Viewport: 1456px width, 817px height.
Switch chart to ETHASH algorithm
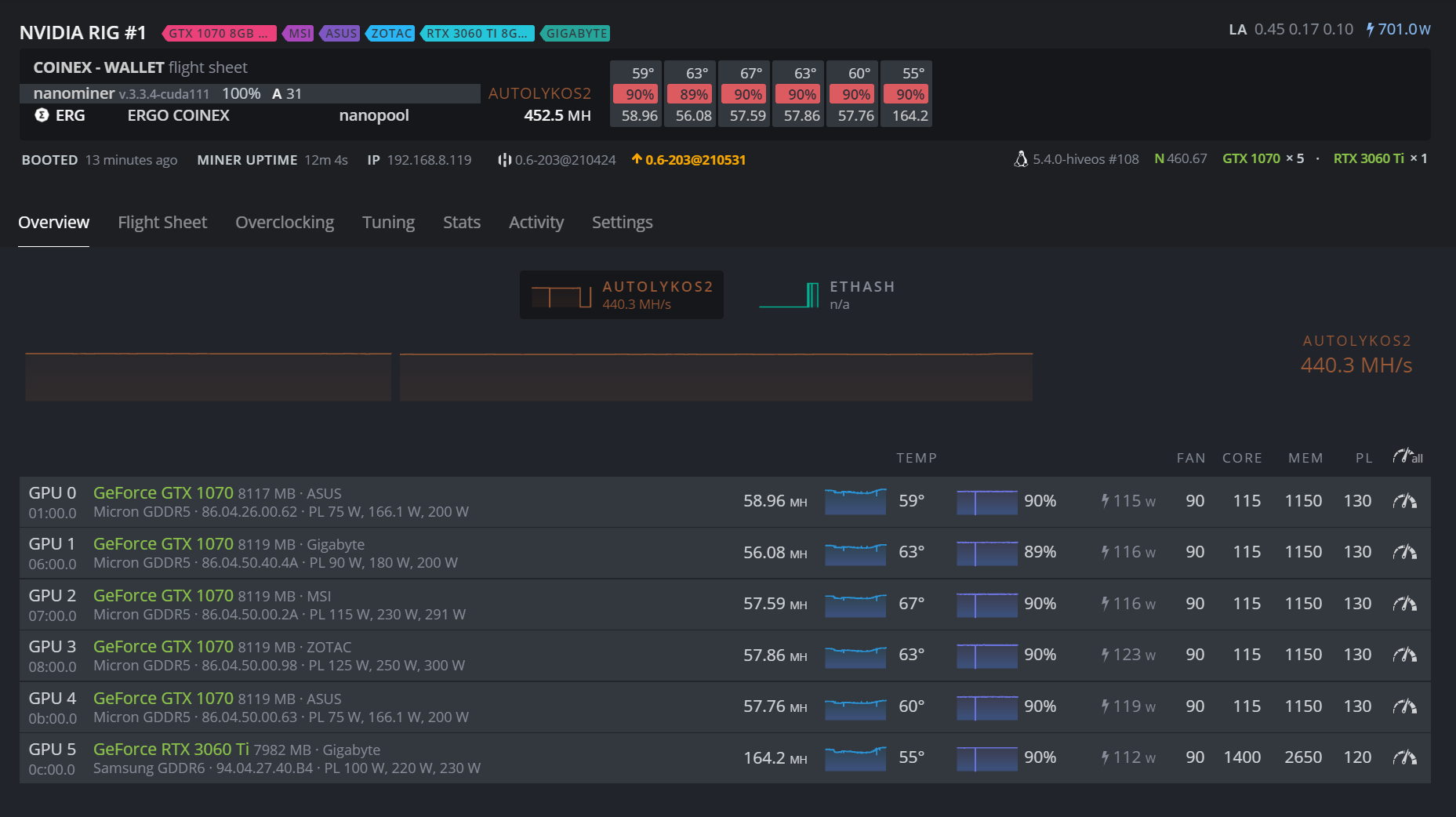(827, 295)
